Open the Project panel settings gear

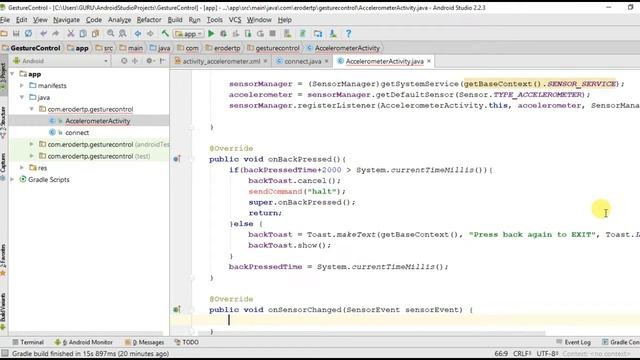(150, 61)
